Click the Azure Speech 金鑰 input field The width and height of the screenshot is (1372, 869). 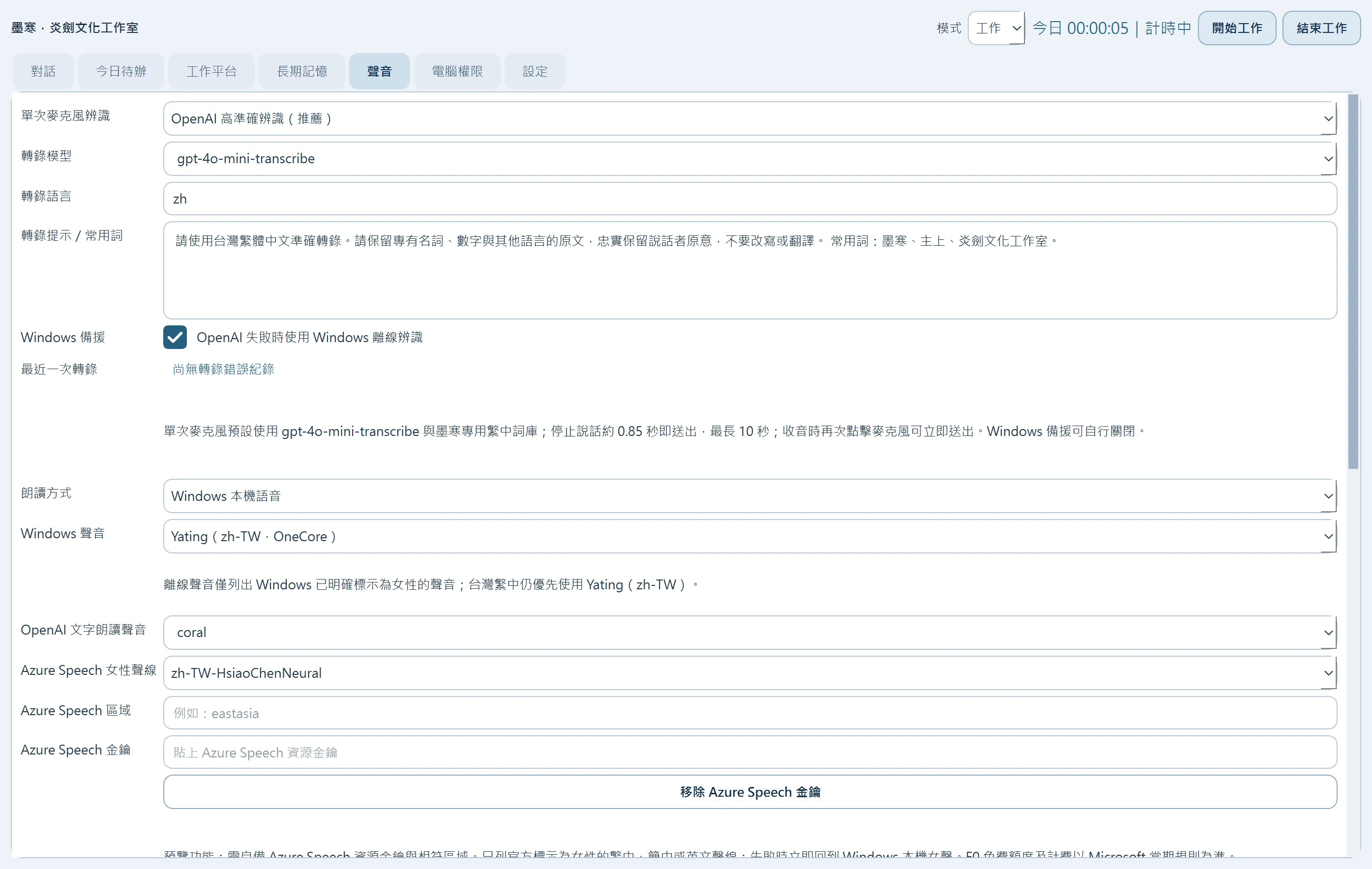[x=750, y=752]
